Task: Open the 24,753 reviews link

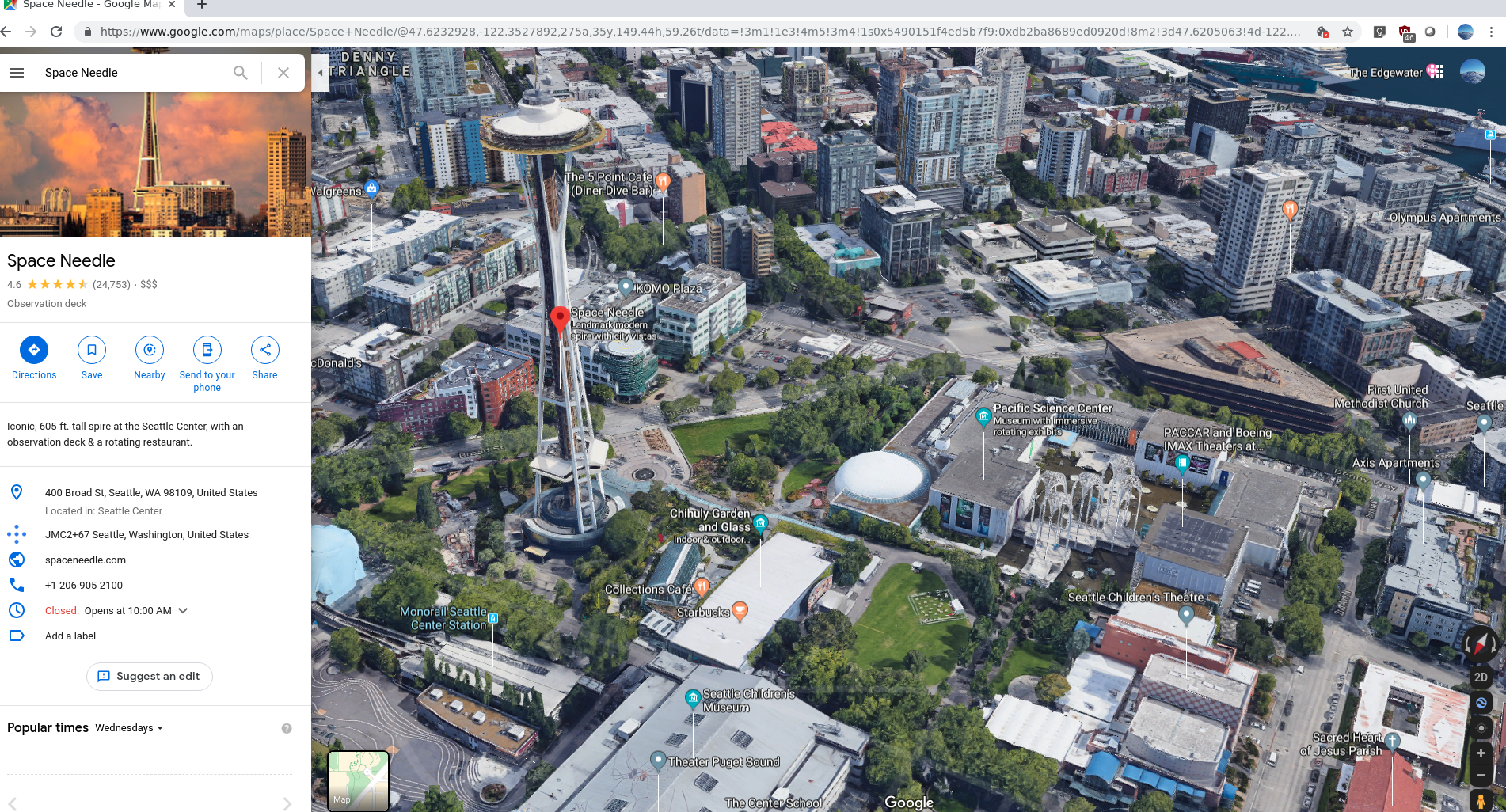Action: point(112,285)
